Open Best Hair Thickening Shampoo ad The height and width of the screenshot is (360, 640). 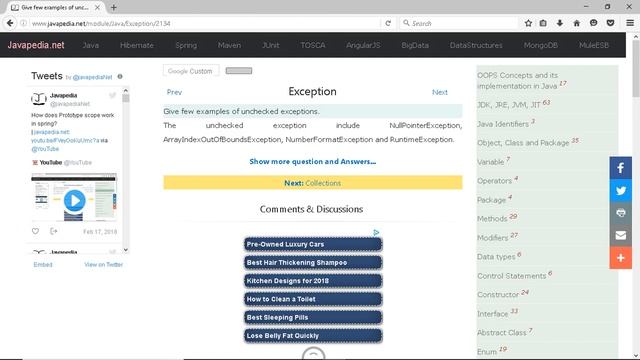pos(313,262)
